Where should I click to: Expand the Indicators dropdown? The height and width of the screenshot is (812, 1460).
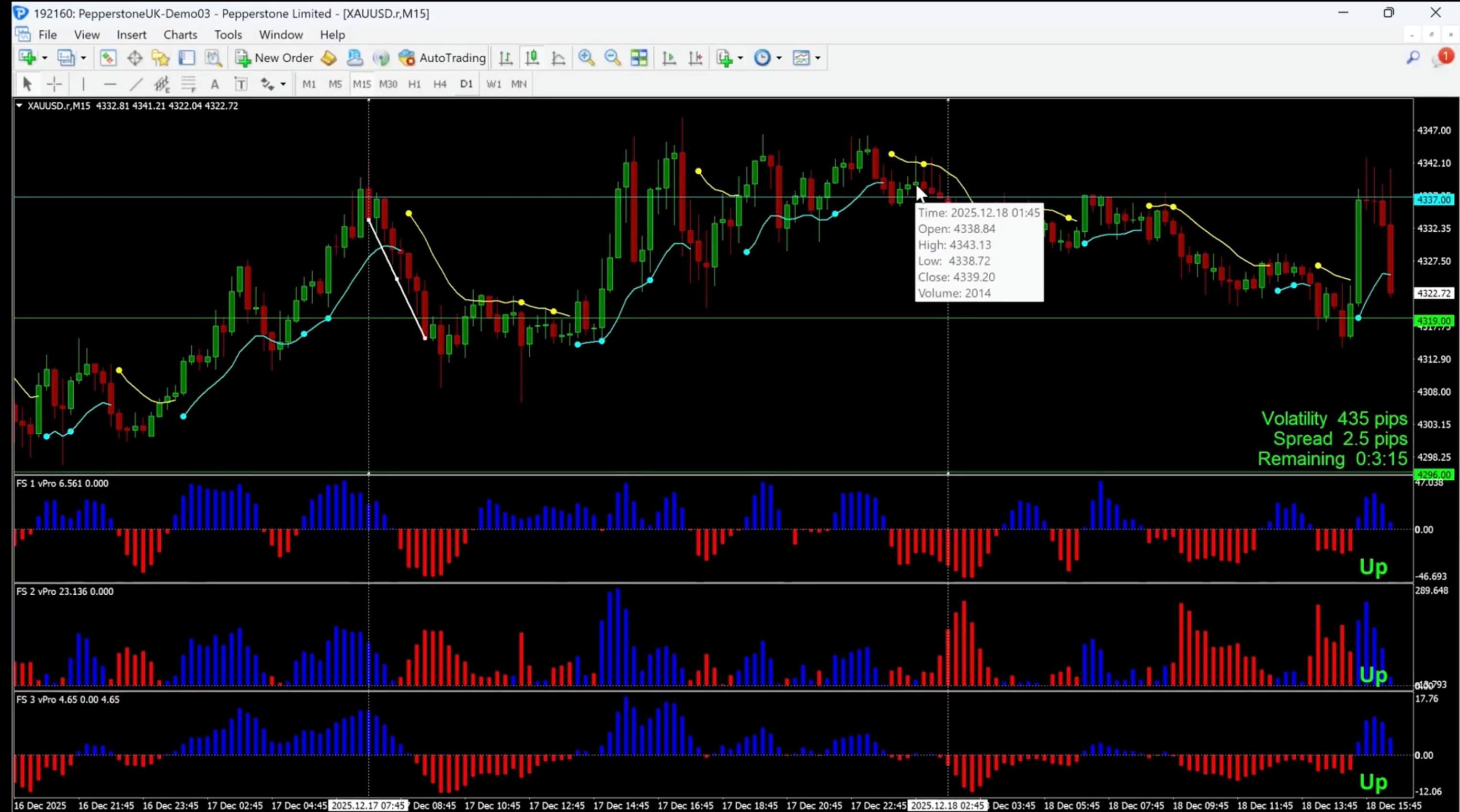coord(741,57)
